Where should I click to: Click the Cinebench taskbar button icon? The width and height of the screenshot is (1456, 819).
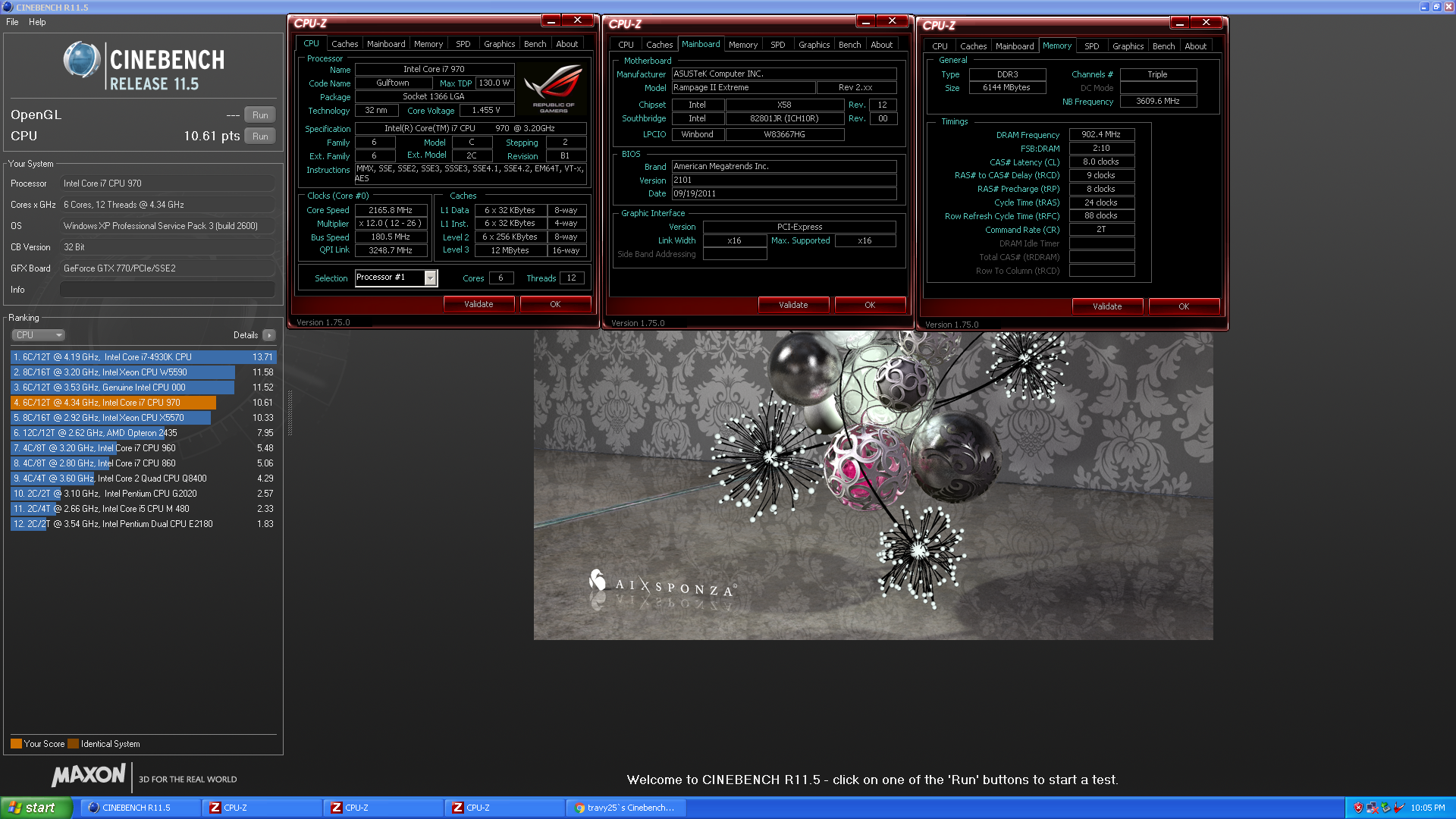pyautogui.click(x=94, y=808)
